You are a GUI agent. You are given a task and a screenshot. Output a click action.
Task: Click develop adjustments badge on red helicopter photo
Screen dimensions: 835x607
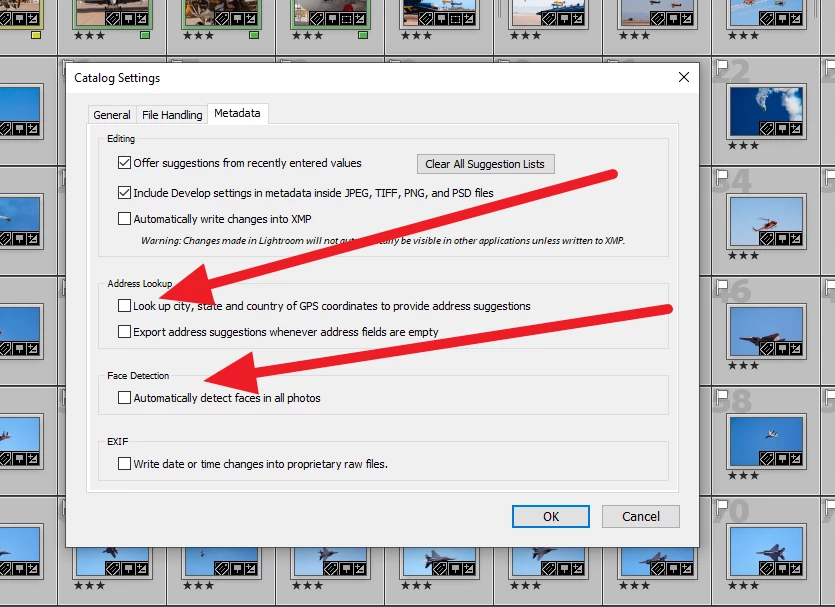[x=795, y=239]
